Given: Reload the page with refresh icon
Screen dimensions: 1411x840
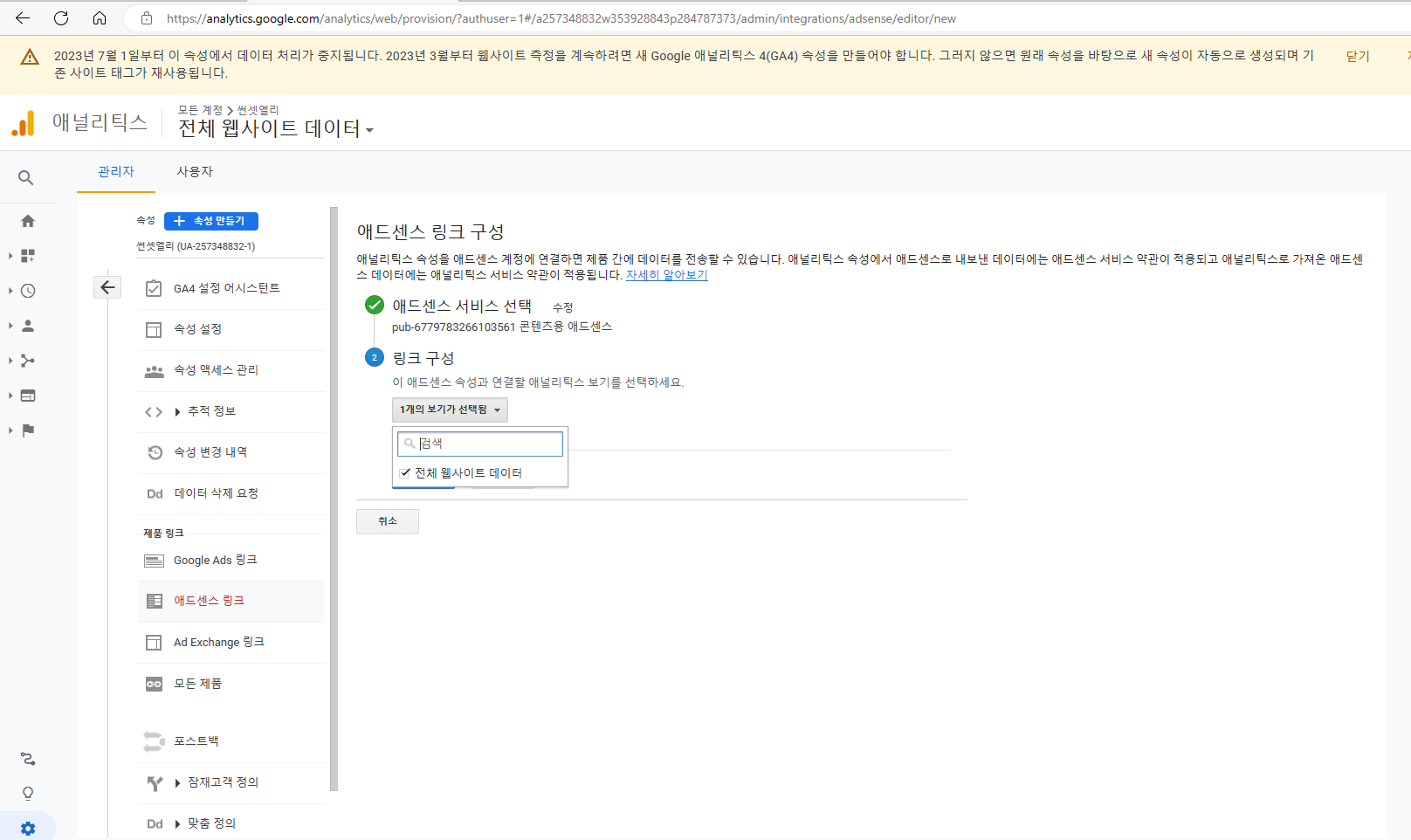Looking at the screenshot, I should [x=61, y=17].
